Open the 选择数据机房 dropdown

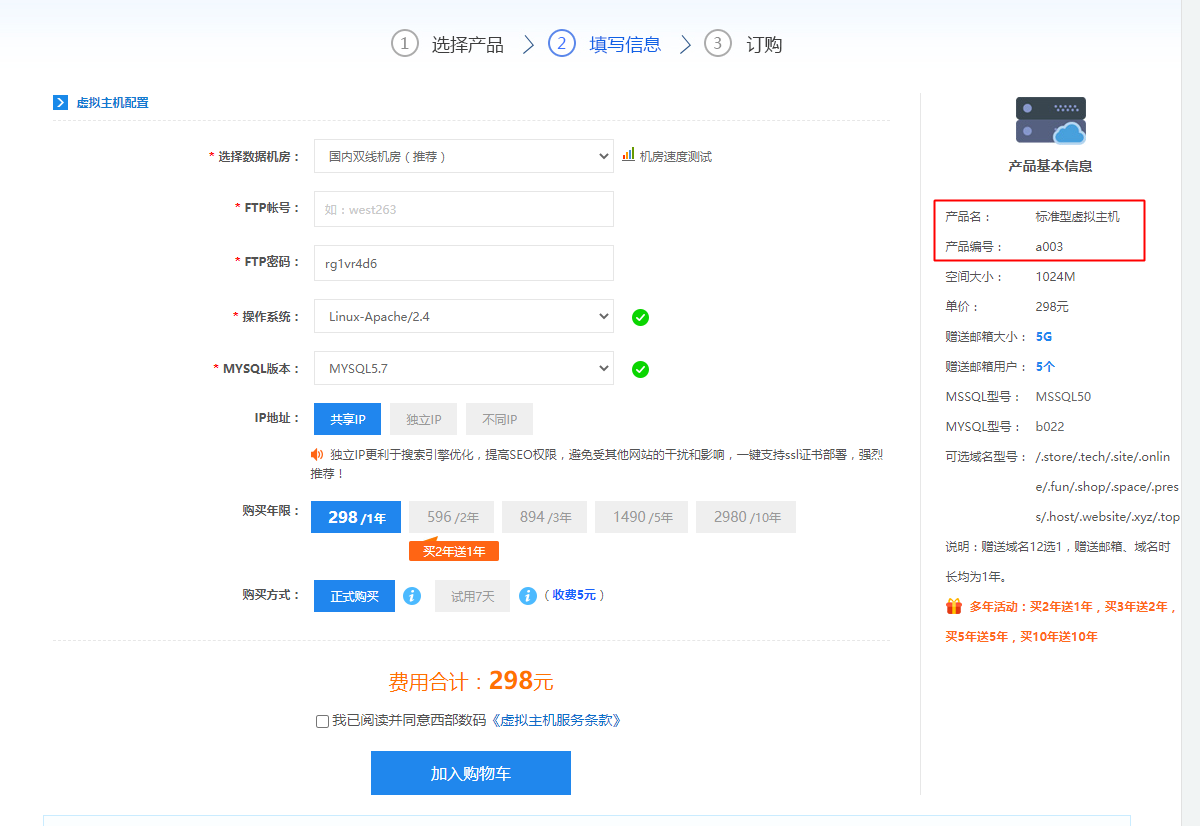[463, 156]
